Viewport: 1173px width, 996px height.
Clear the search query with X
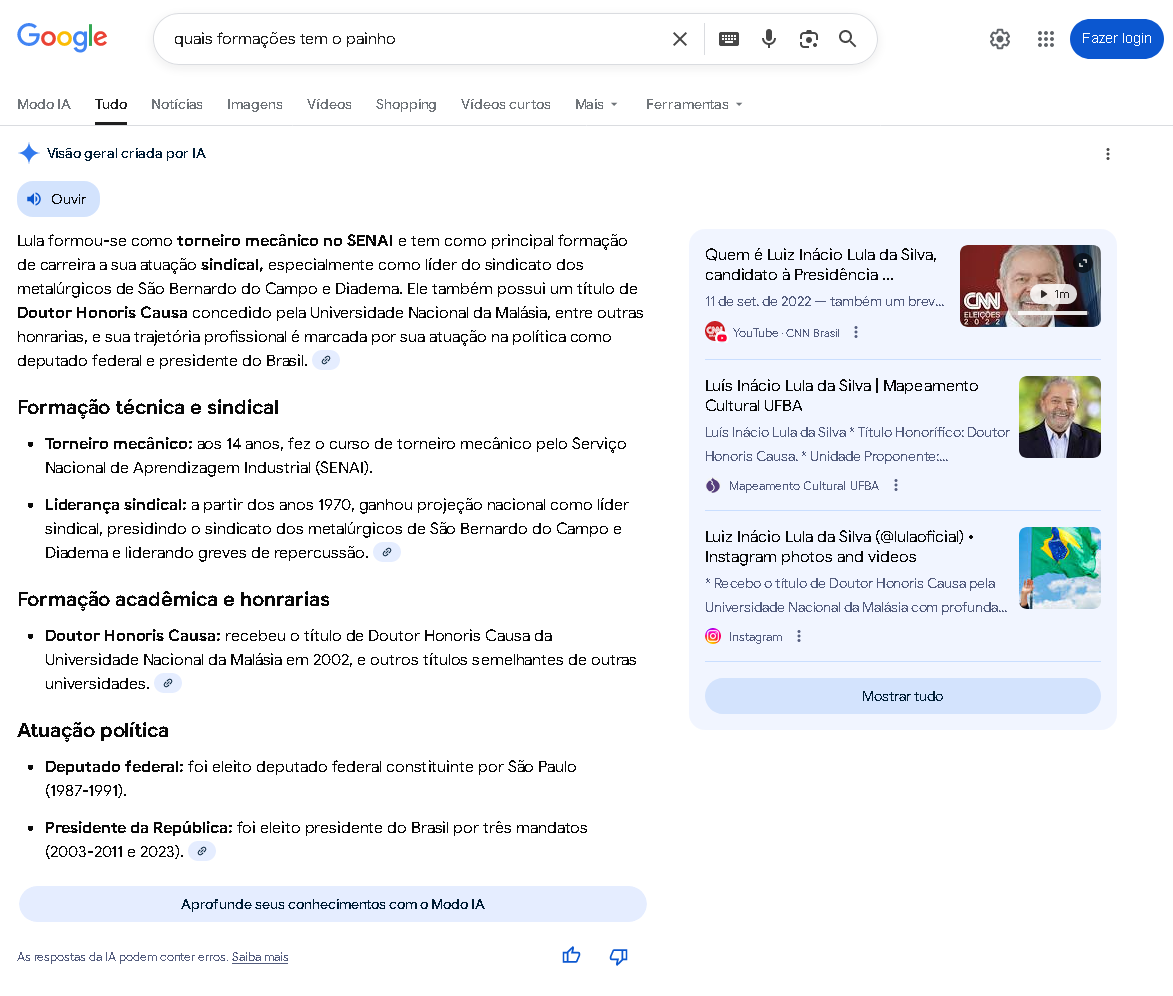coord(679,39)
